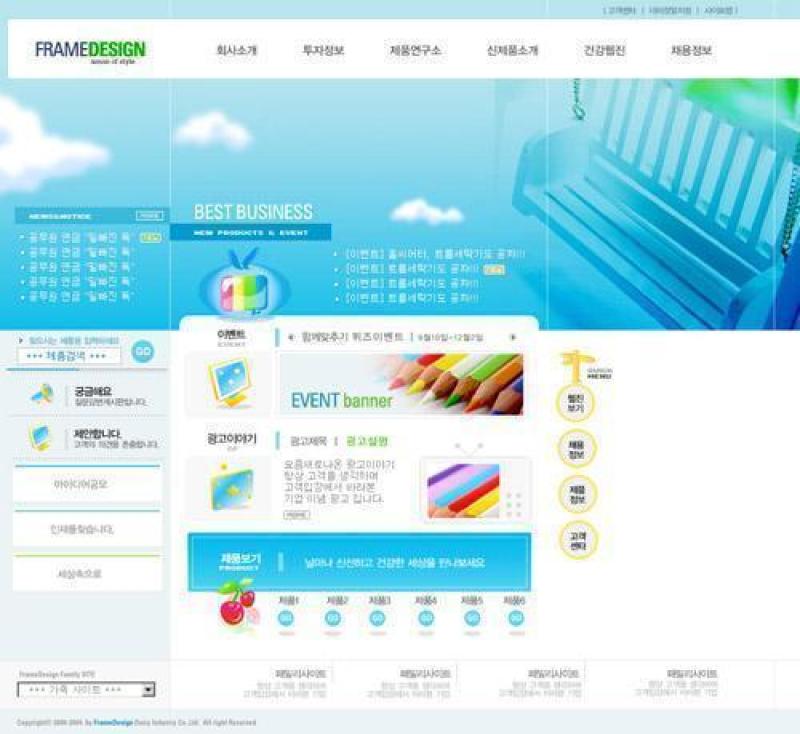Click the product search input field
Image resolution: width=800 pixels, height=734 pixels.
(x=68, y=356)
